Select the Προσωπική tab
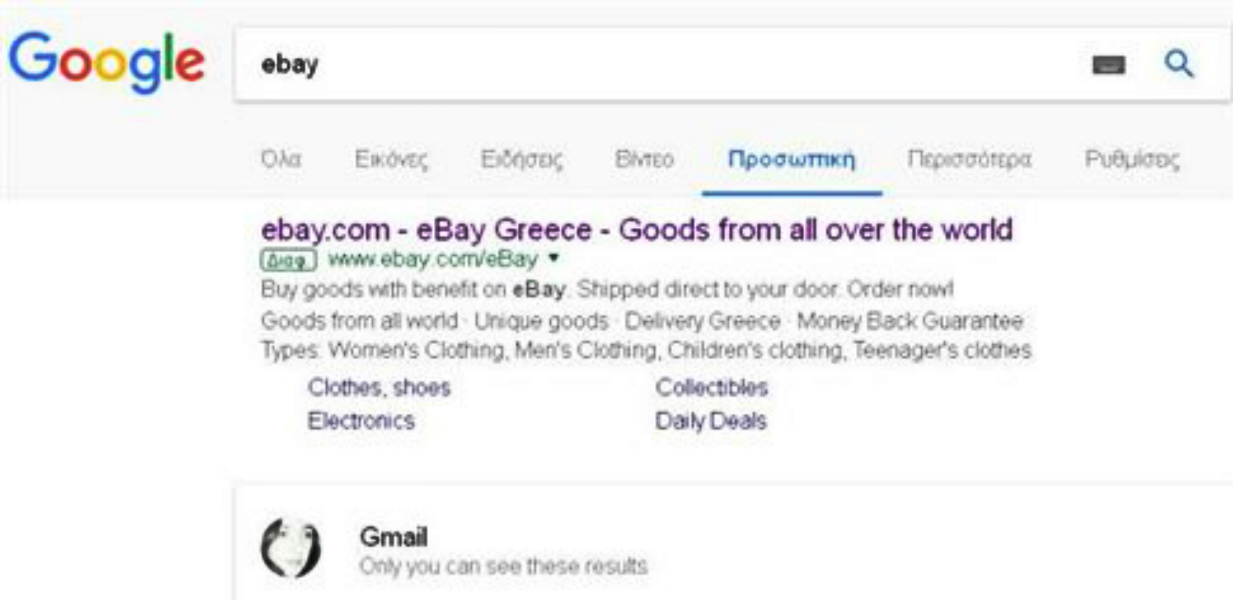This screenshot has height=600, width=1233. (792, 160)
